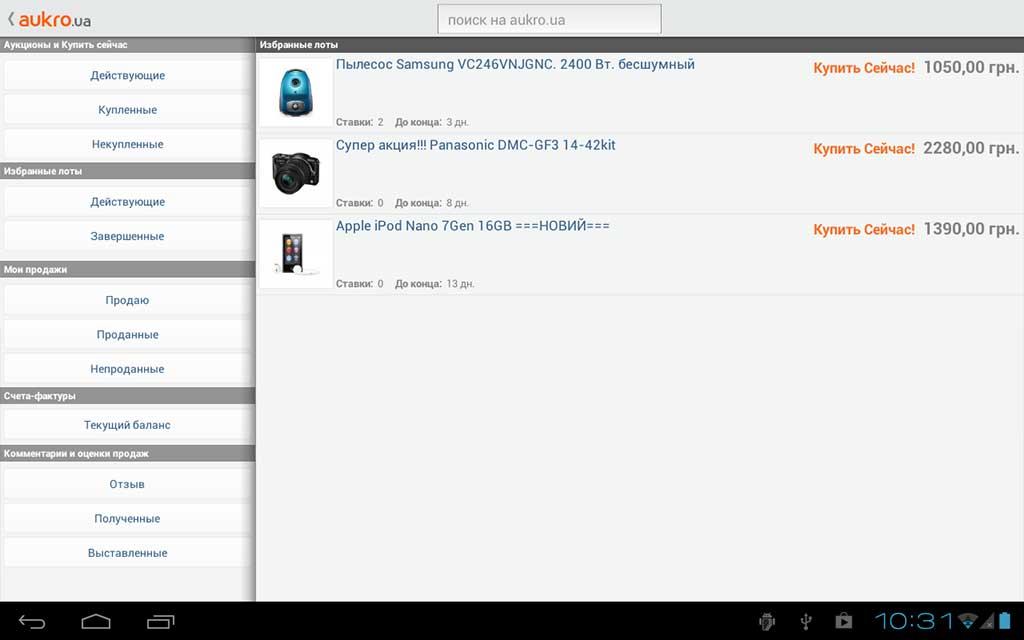
Task: Tap the Android debug status icon
Action: click(767, 621)
